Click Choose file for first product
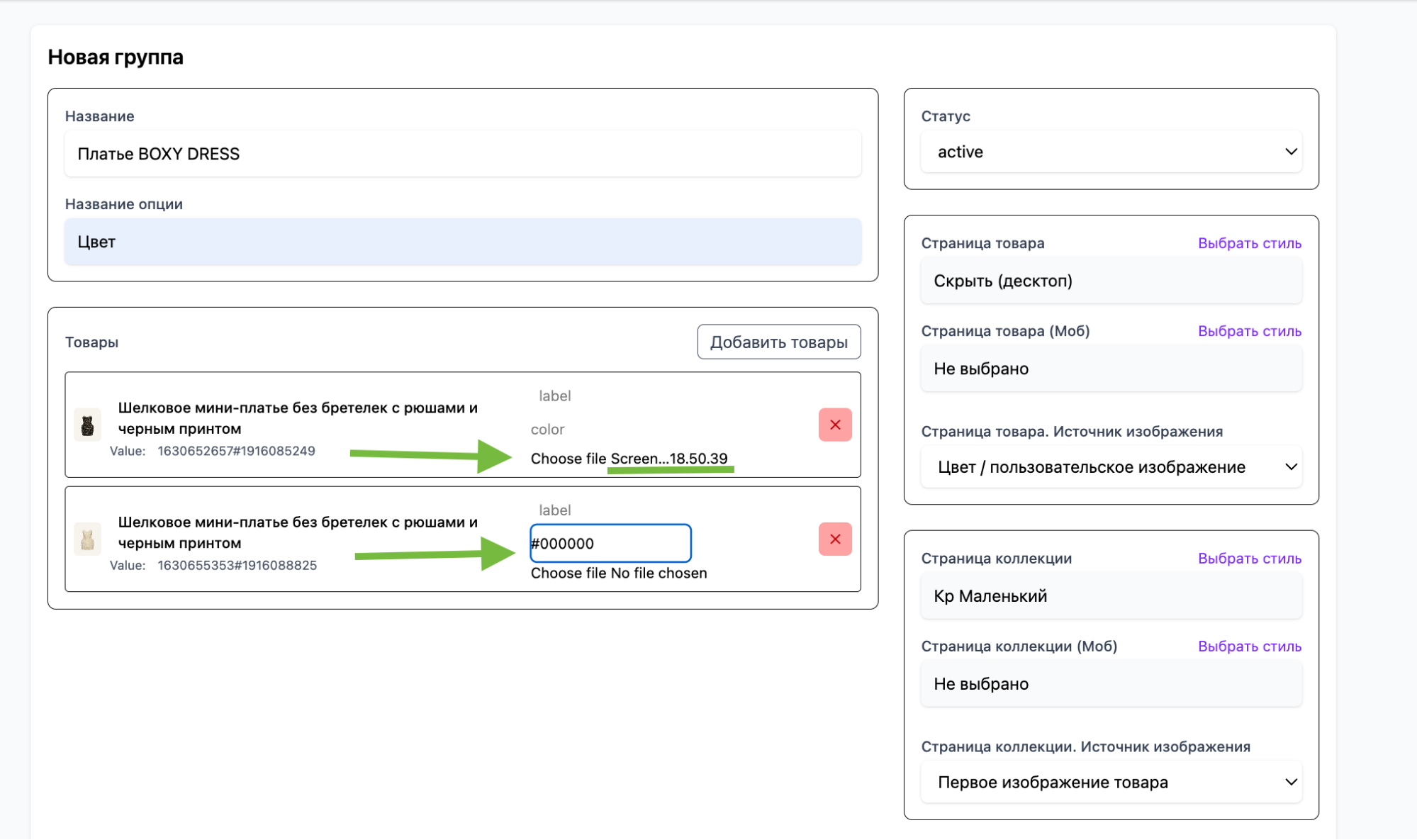 (x=568, y=459)
